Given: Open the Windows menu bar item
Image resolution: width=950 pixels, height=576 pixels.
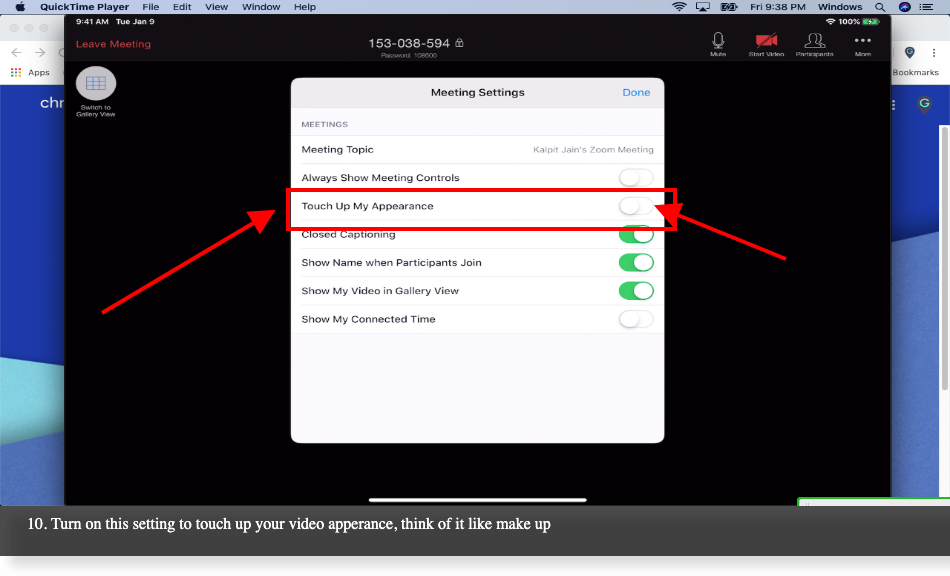Looking at the screenshot, I should [x=840, y=7].
